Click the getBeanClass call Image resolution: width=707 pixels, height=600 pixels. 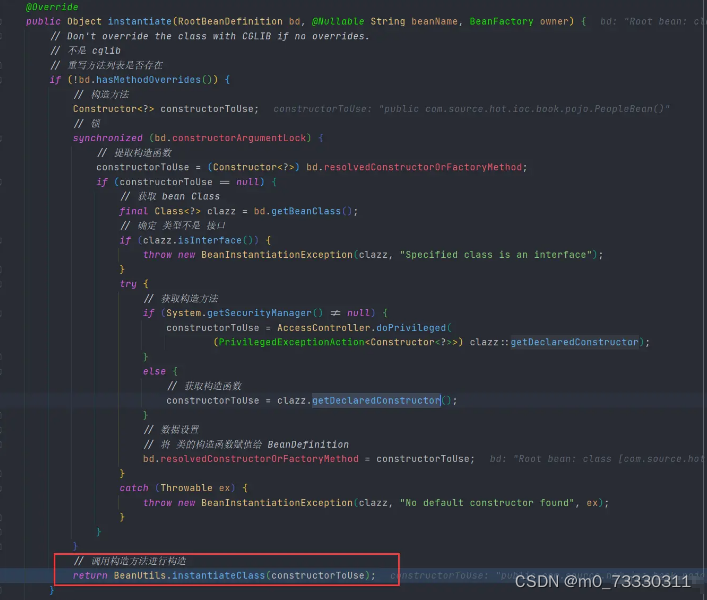(306, 211)
